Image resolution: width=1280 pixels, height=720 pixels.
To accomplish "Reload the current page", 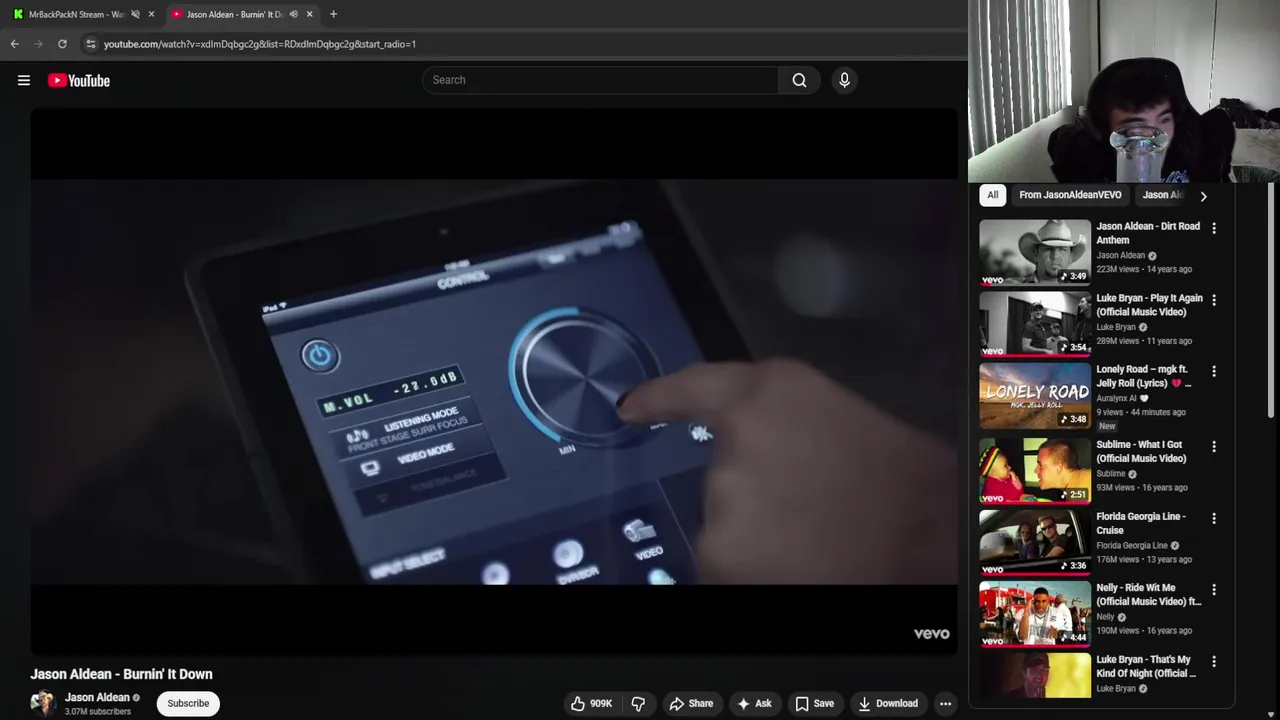I will pyautogui.click(x=62, y=44).
